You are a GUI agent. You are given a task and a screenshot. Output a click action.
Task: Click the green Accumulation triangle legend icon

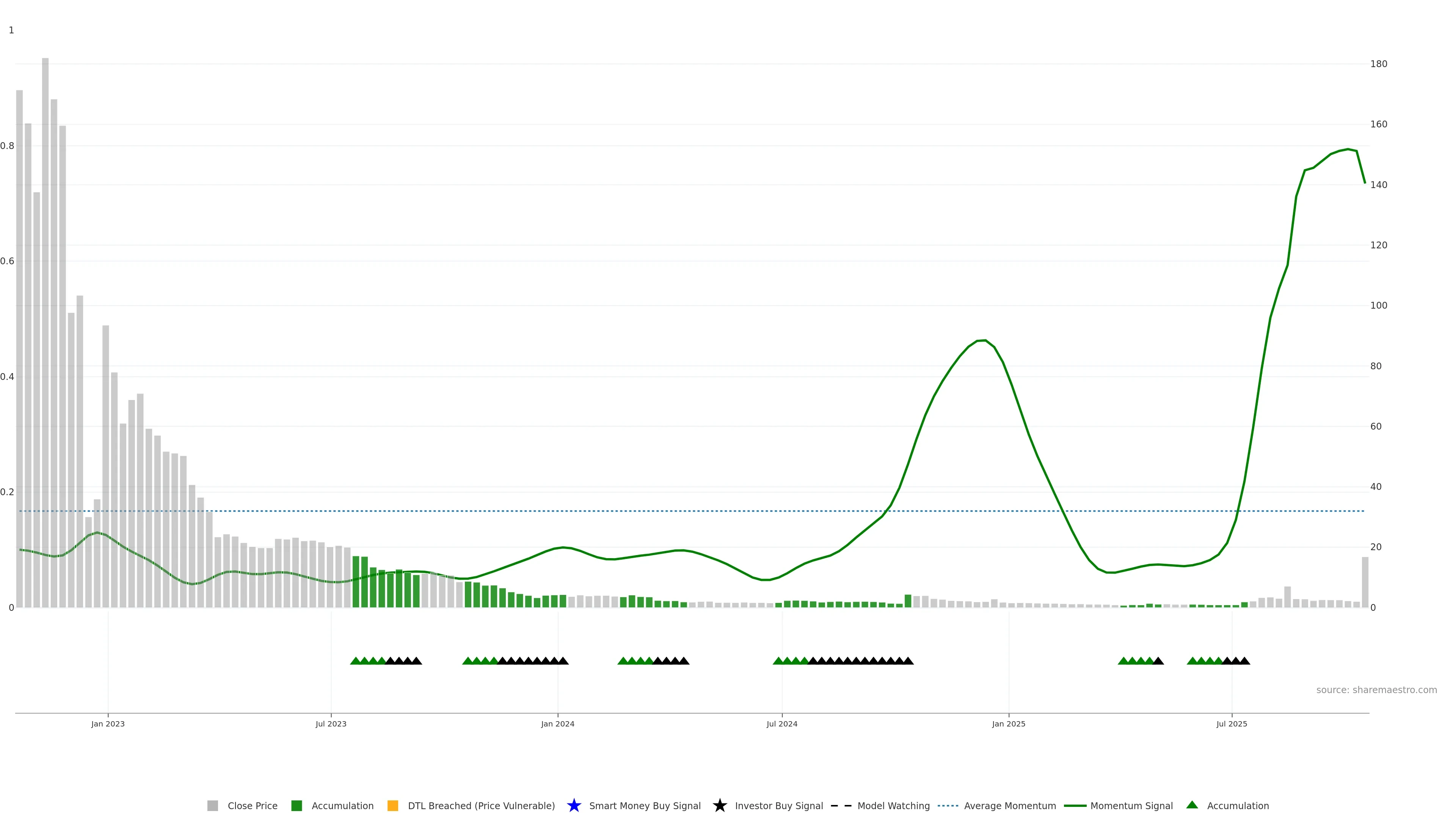(1192, 805)
